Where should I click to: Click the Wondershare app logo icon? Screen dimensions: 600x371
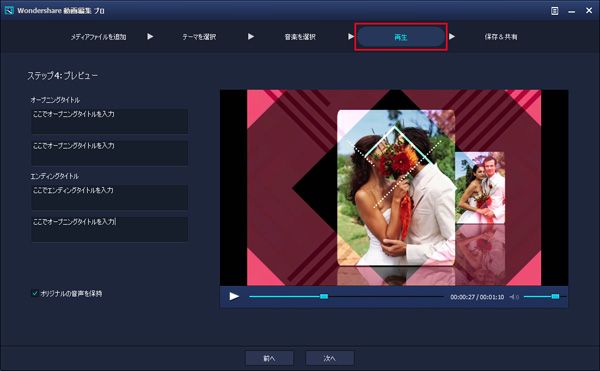9,10
